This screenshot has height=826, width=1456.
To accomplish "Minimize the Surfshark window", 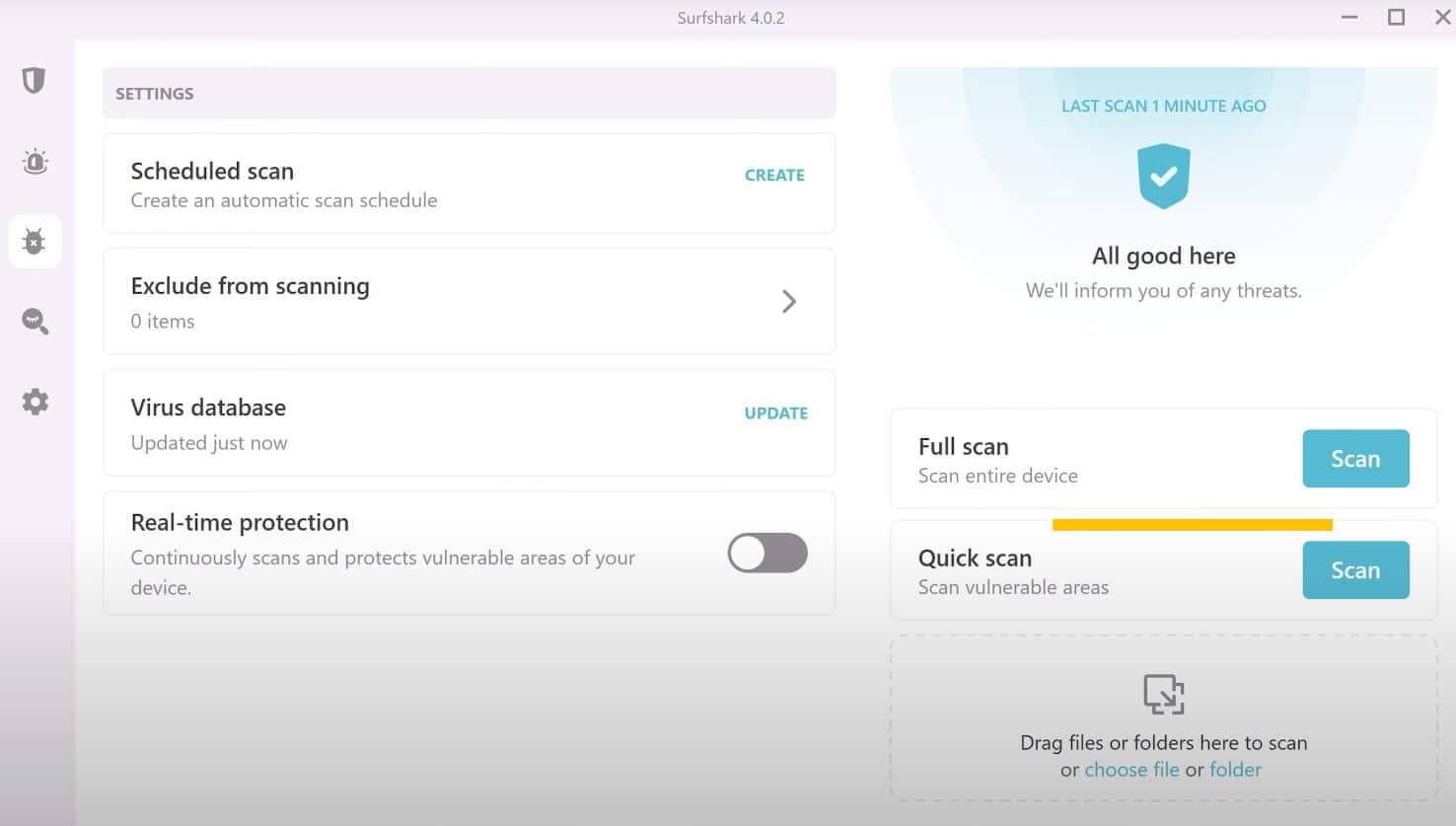I will coord(1349,18).
